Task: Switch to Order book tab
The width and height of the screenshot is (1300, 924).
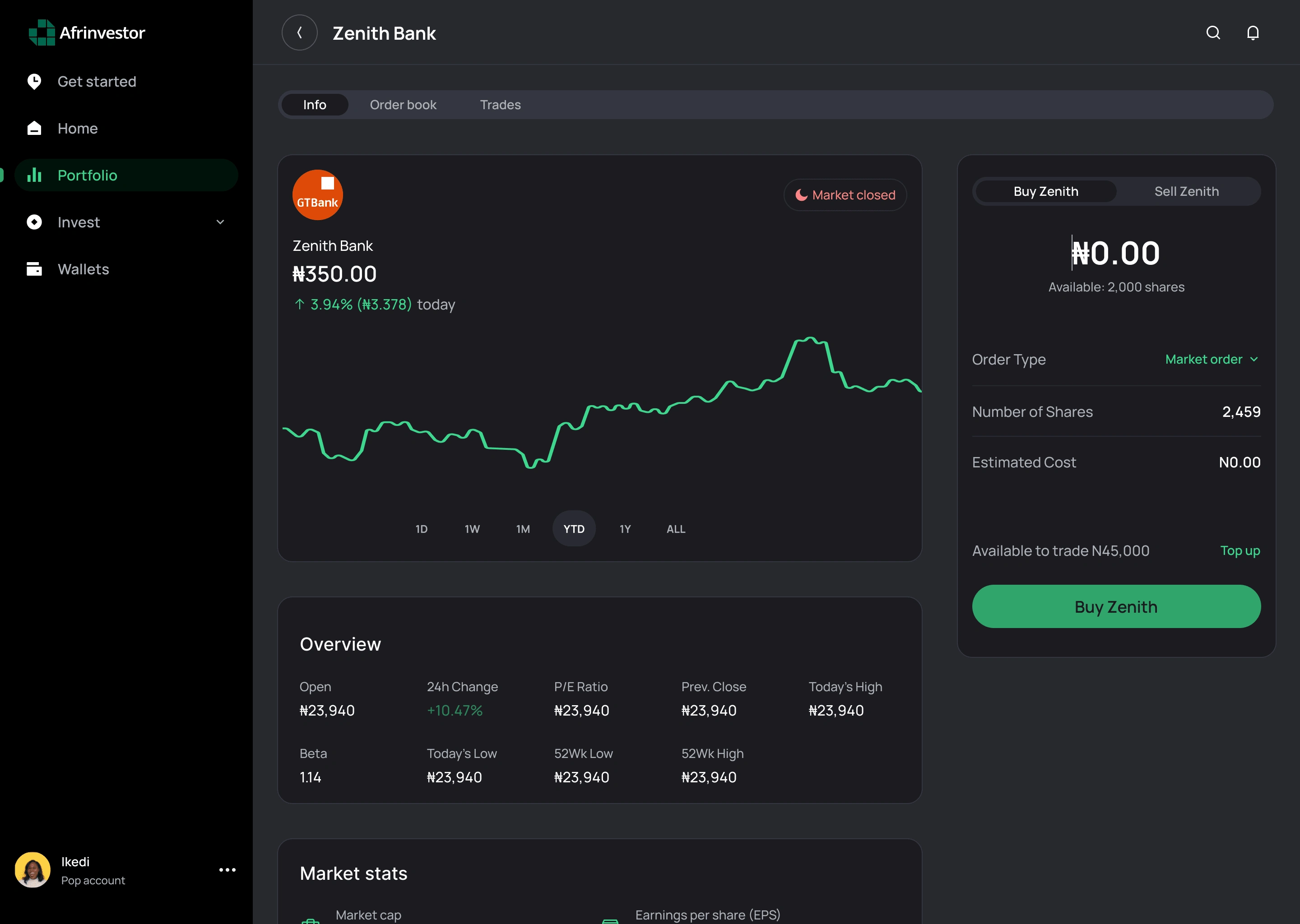Action: [x=403, y=105]
